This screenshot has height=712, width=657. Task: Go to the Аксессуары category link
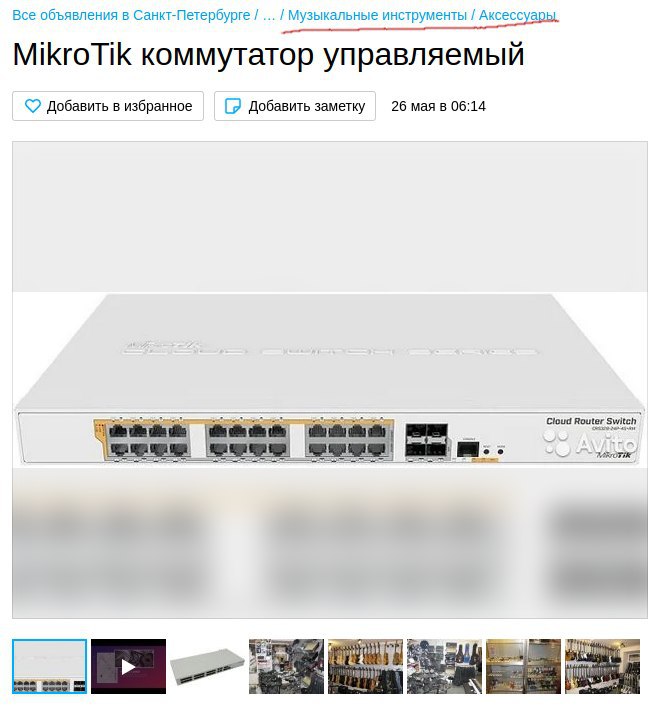[517, 15]
